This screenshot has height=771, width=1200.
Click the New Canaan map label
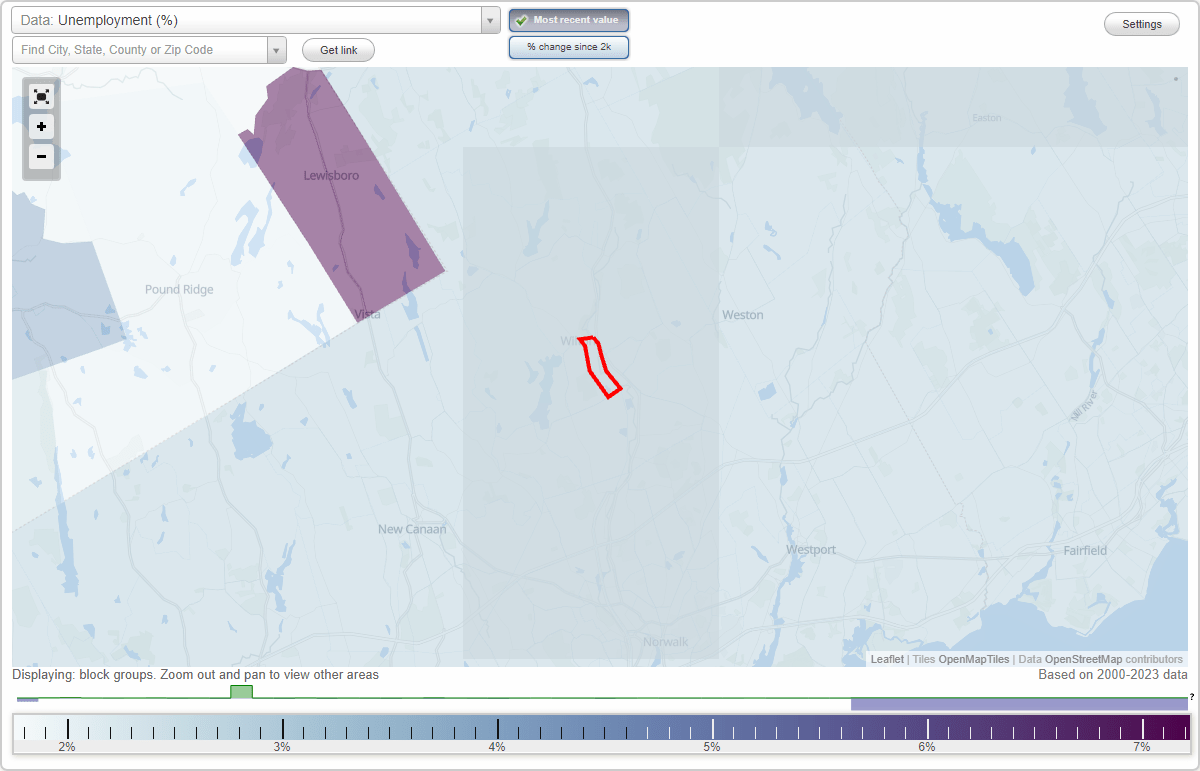412,529
